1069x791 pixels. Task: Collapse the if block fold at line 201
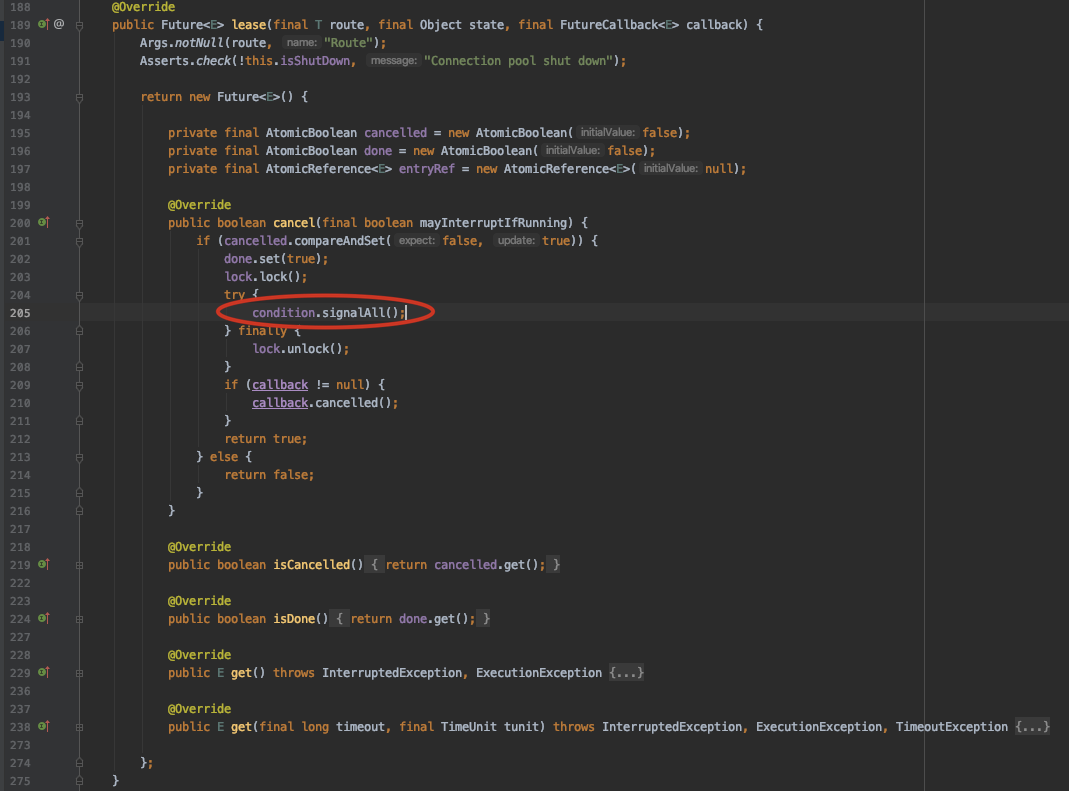tap(80, 240)
